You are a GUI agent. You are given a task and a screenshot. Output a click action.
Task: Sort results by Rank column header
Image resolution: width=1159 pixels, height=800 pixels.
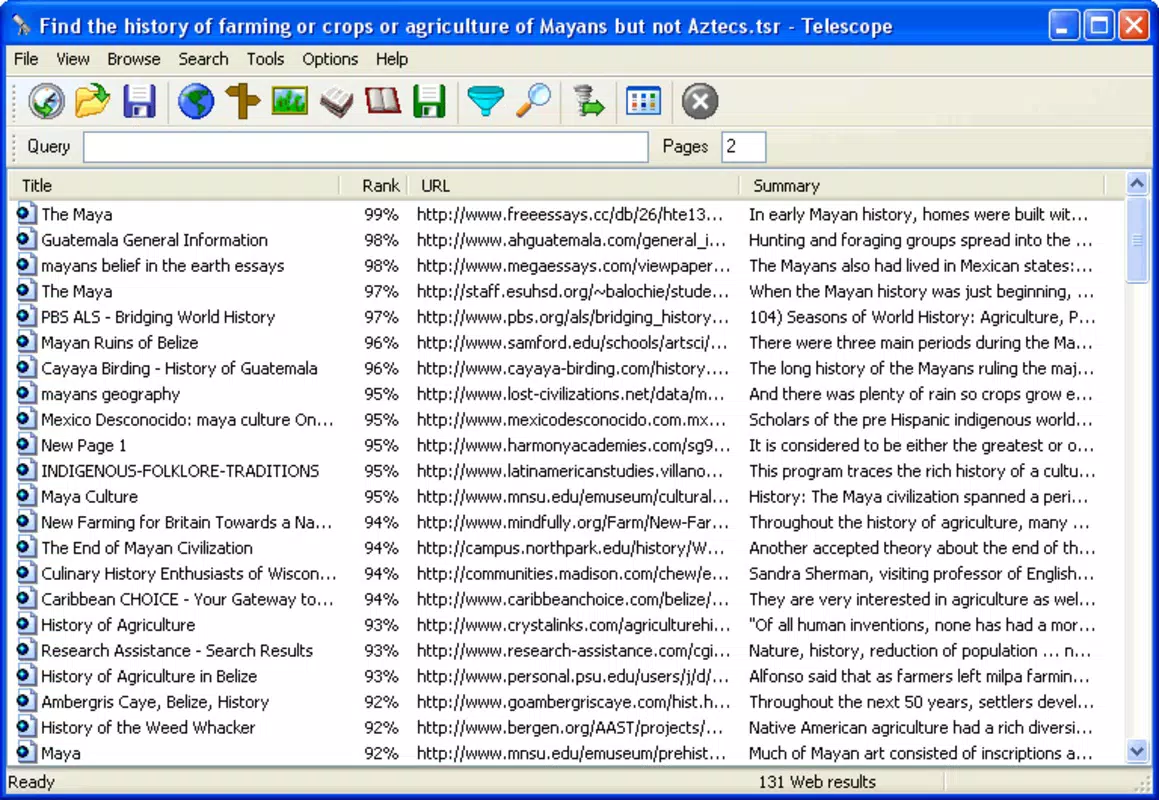point(374,186)
